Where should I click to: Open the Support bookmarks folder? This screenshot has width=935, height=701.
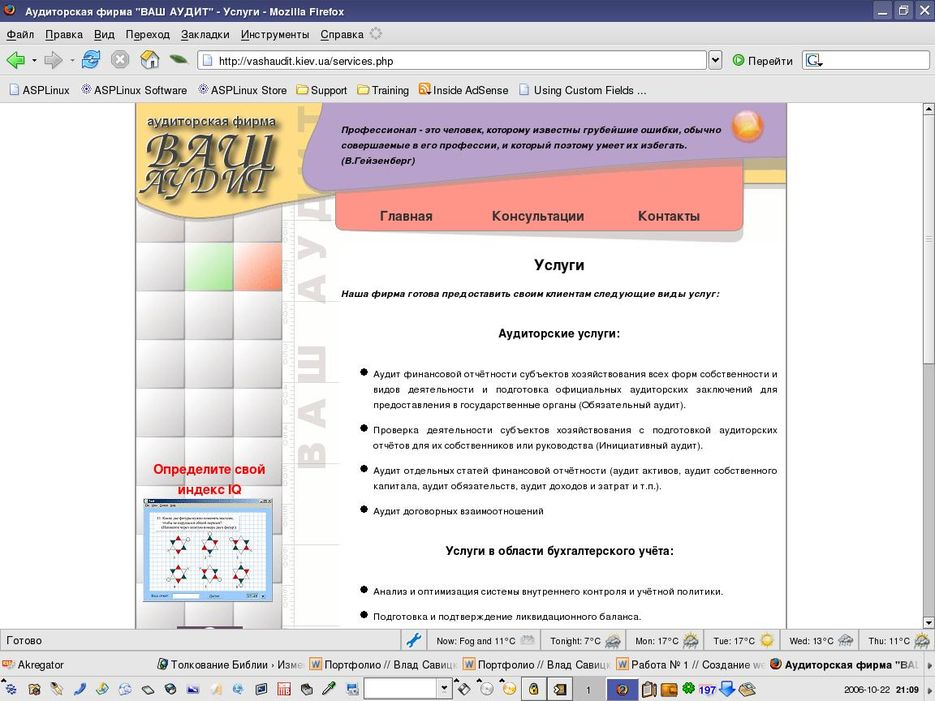321,90
